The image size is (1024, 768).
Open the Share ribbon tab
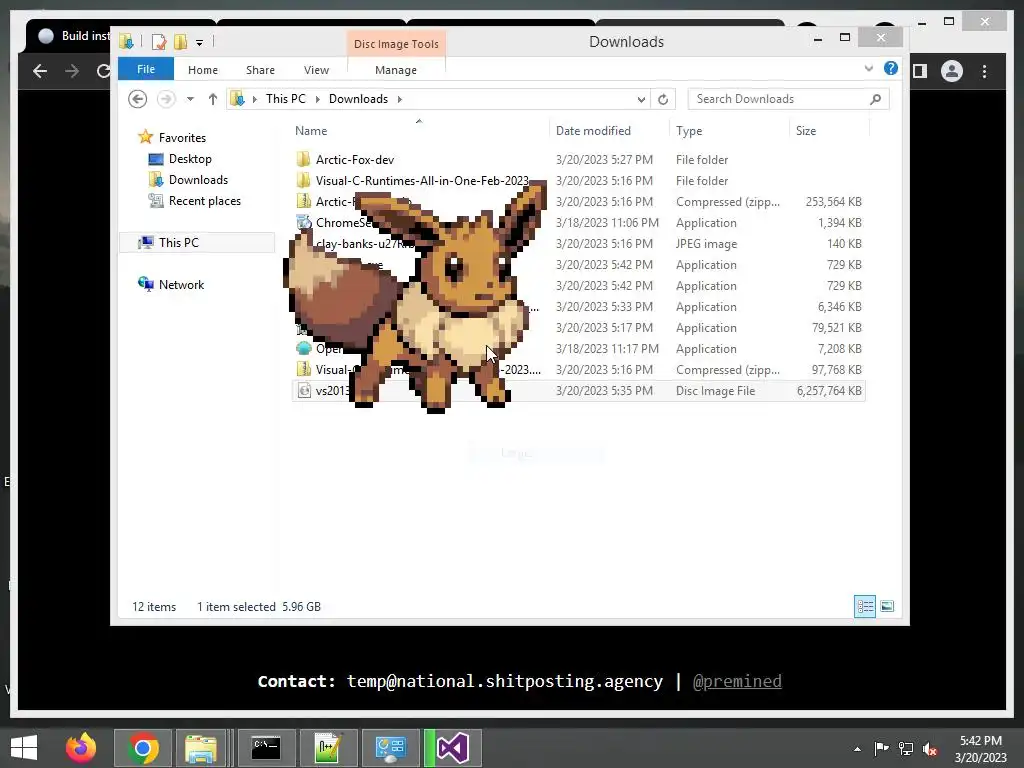click(260, 70)
